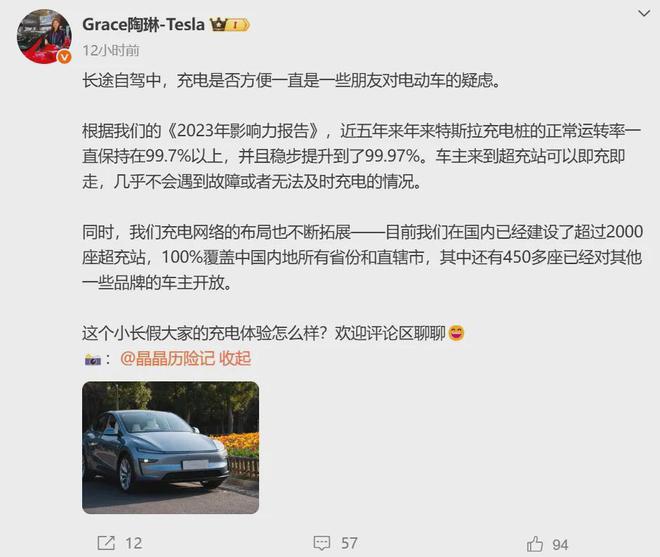The height and width of the screenshot is (557, 660).
Task: Open Grace陶琳-Tesla profile avatar
Action: point(44,37)
